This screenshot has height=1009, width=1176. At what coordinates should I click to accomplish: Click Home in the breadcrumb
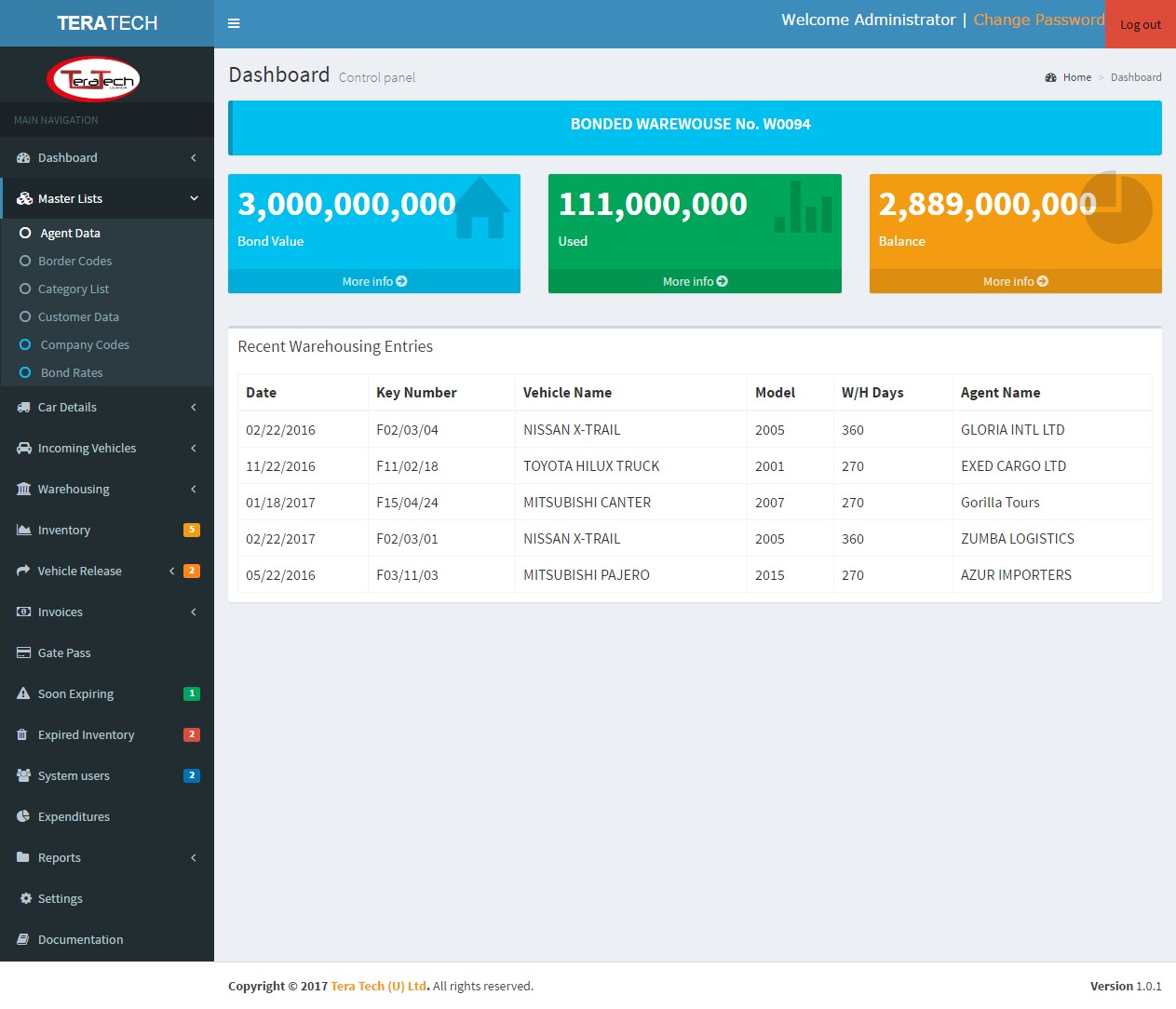[1077, 77]
